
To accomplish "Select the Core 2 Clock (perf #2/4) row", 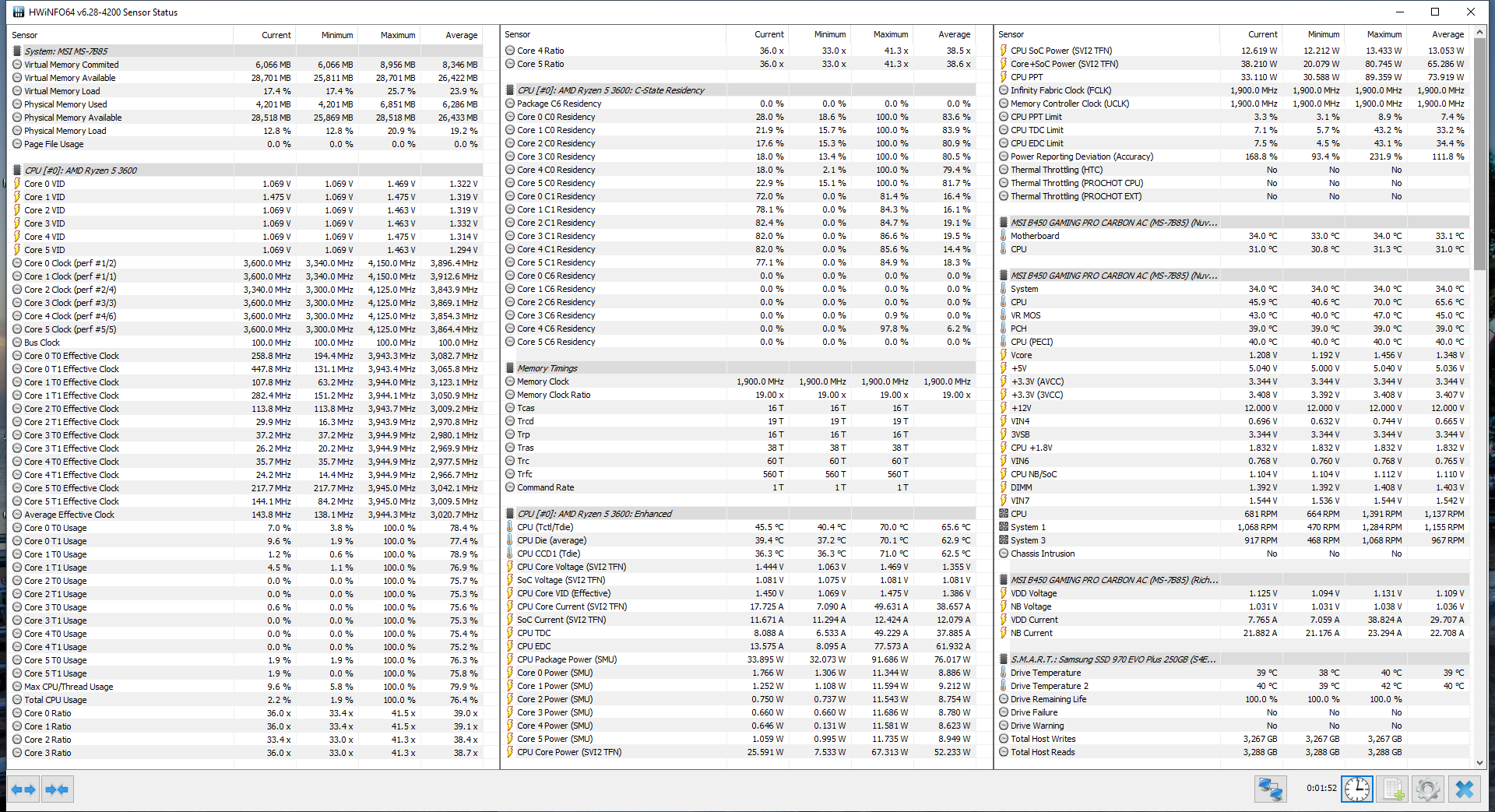I will (244, 290).
